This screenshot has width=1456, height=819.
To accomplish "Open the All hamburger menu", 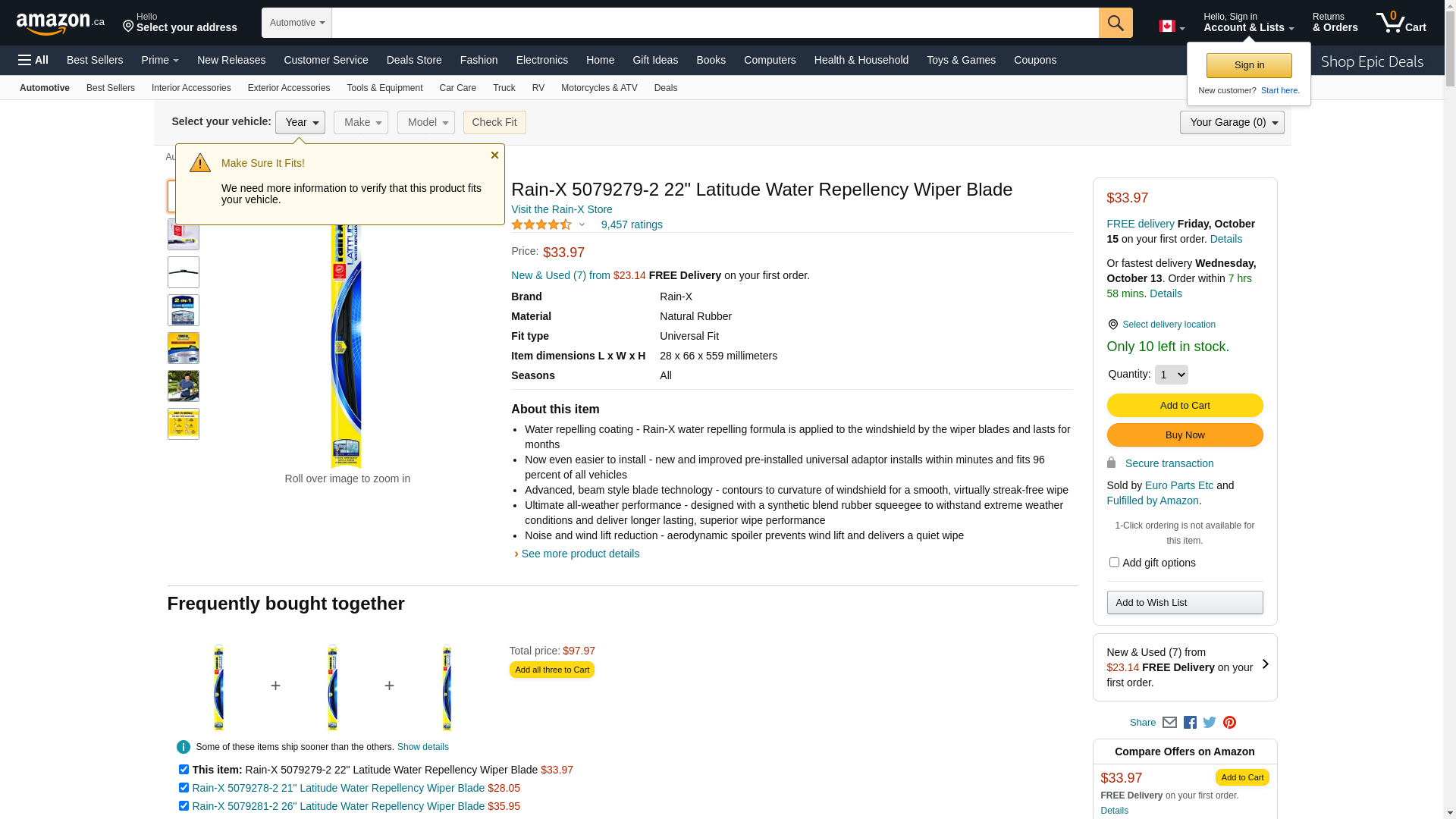I will point(33,60).
